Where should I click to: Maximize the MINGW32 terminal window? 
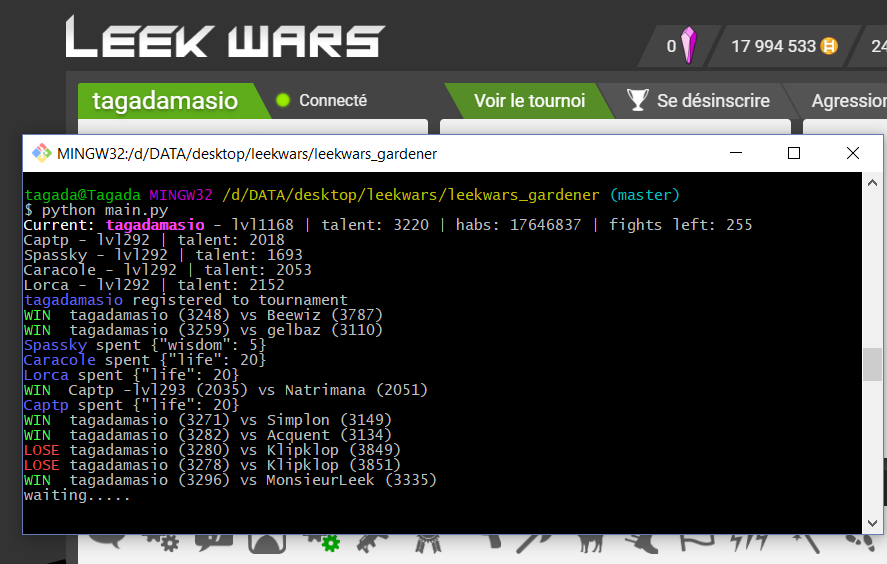[794, 153]
